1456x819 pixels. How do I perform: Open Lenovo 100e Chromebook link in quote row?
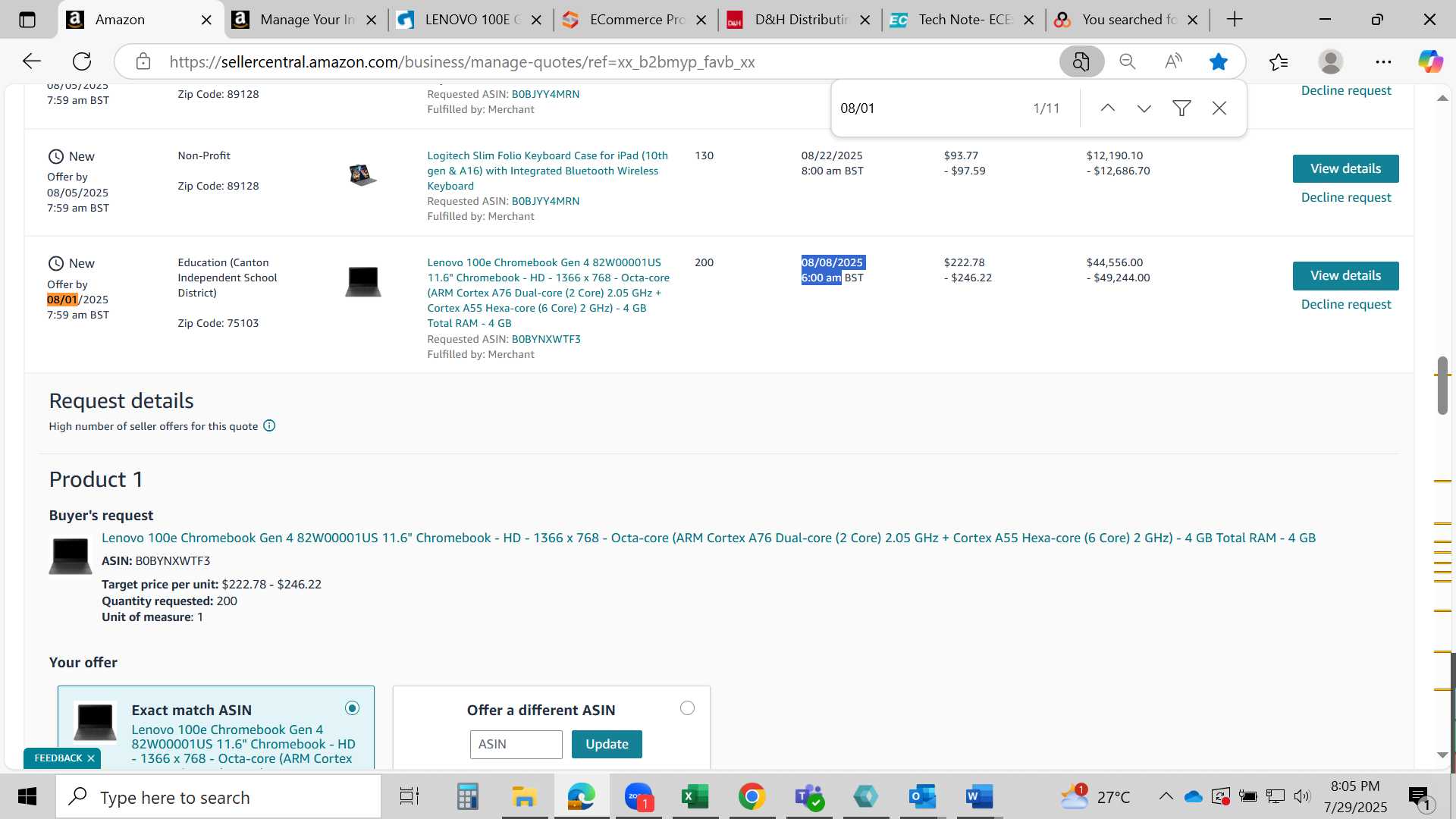pyautogui.click(x=548, y=293)
